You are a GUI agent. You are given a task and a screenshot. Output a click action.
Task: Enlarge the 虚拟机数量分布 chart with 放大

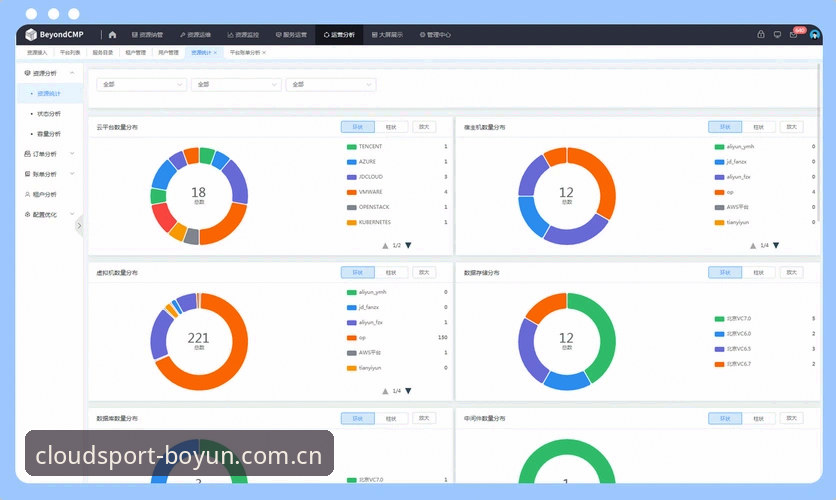[424, 272]
